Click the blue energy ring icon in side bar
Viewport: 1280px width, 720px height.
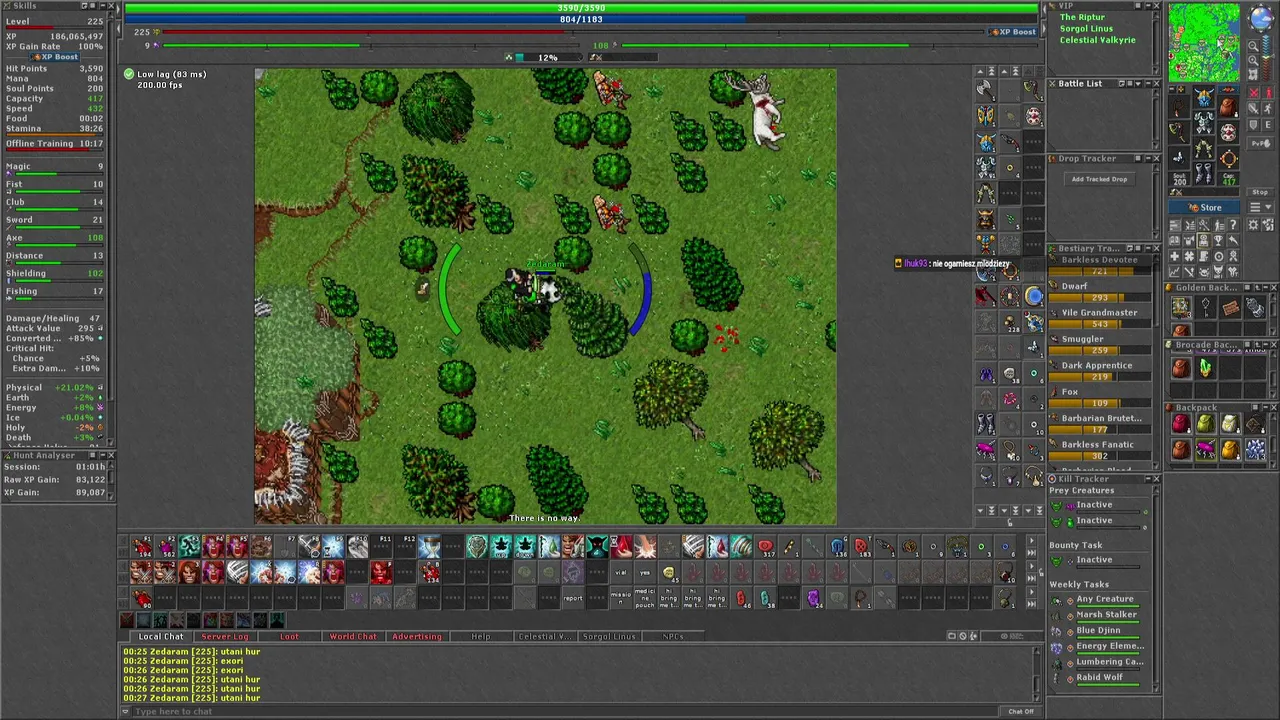pyautogui.click(x=1033, y=294)
